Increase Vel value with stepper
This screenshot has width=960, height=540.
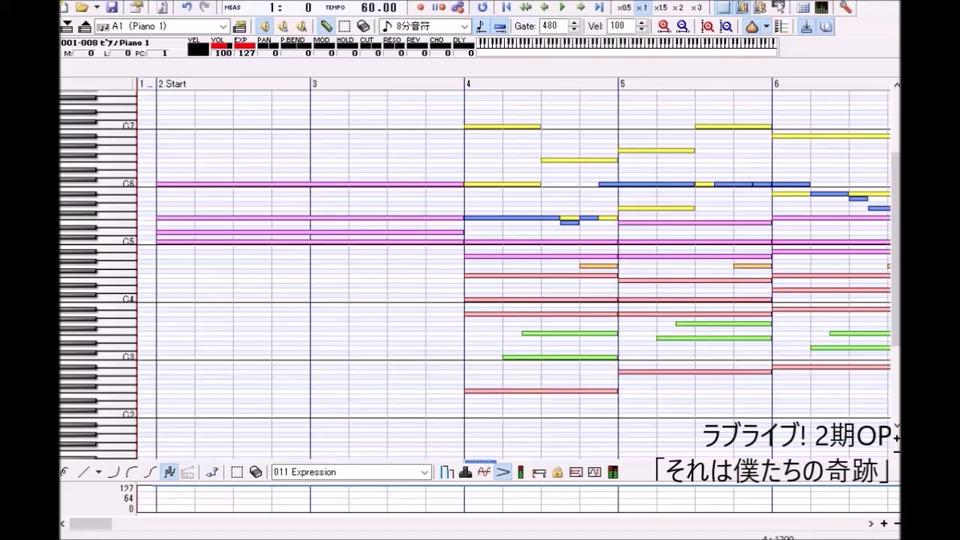click(x=641, y=23)
